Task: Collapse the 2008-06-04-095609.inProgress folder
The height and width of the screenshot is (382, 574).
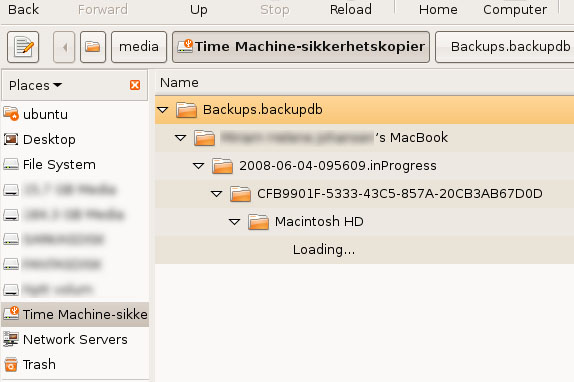Action: click(x=198, y=166)
